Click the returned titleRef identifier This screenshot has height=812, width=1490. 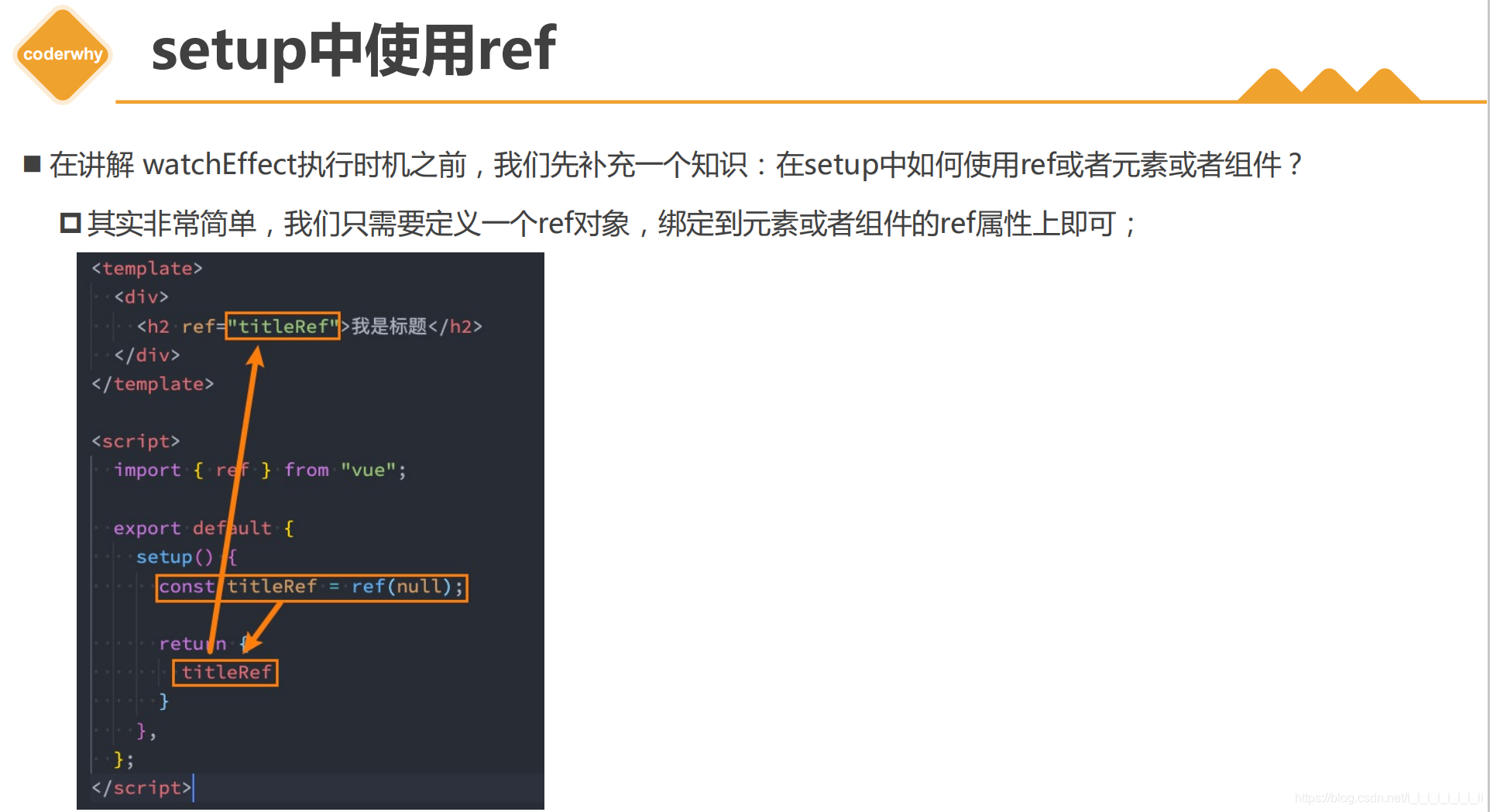[226, 672]
